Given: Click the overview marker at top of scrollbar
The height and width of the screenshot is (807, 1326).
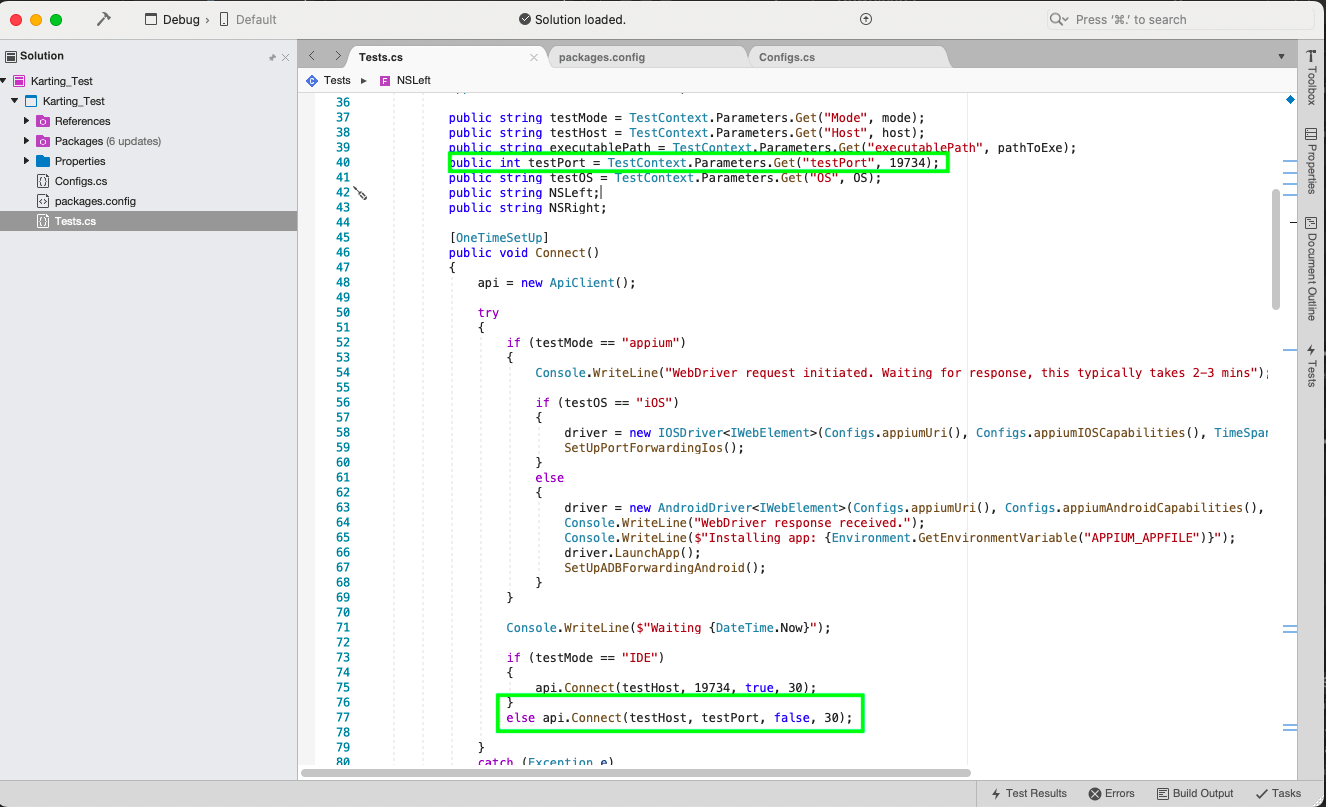Looking at the screenshot, I should point(1290,101).
